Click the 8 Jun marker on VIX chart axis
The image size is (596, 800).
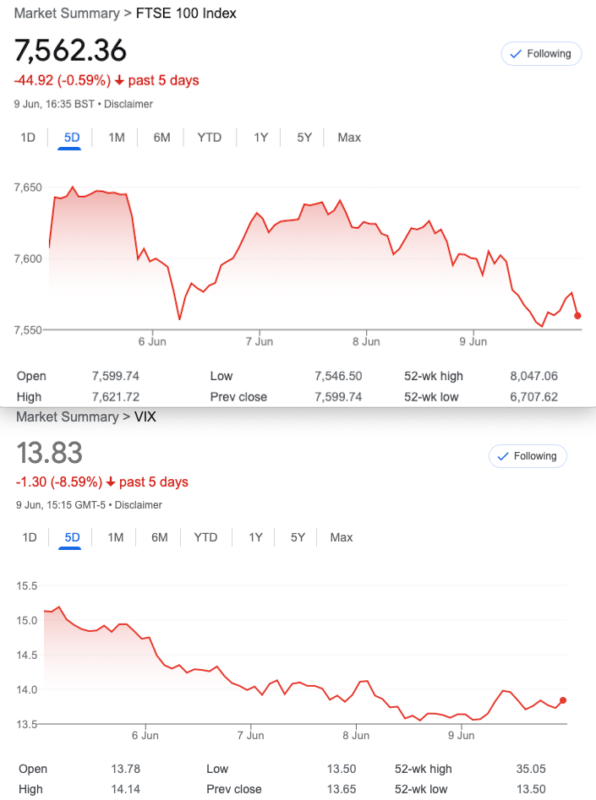(356, 735)
